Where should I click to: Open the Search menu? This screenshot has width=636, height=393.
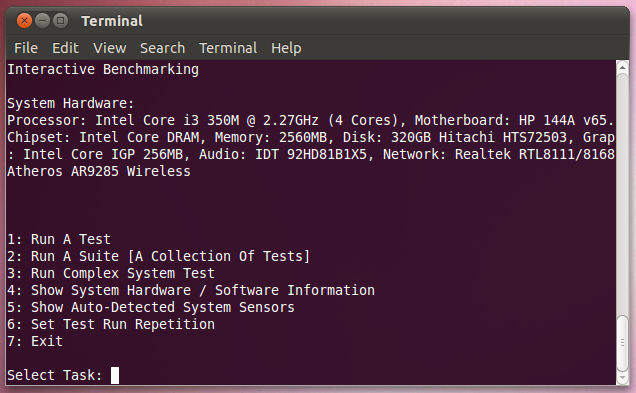(163, 48)
